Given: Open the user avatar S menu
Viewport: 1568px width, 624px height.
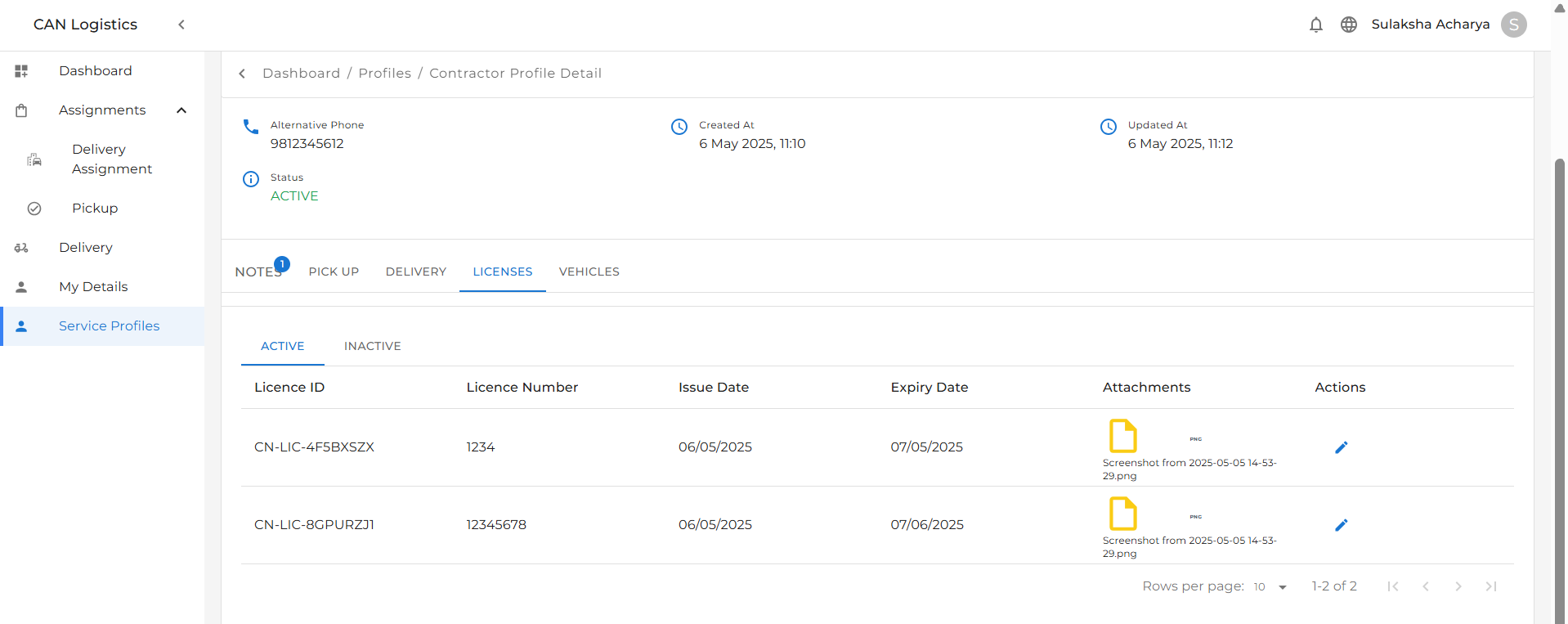Looking at the screenshot, I should tap(1514, 25).
